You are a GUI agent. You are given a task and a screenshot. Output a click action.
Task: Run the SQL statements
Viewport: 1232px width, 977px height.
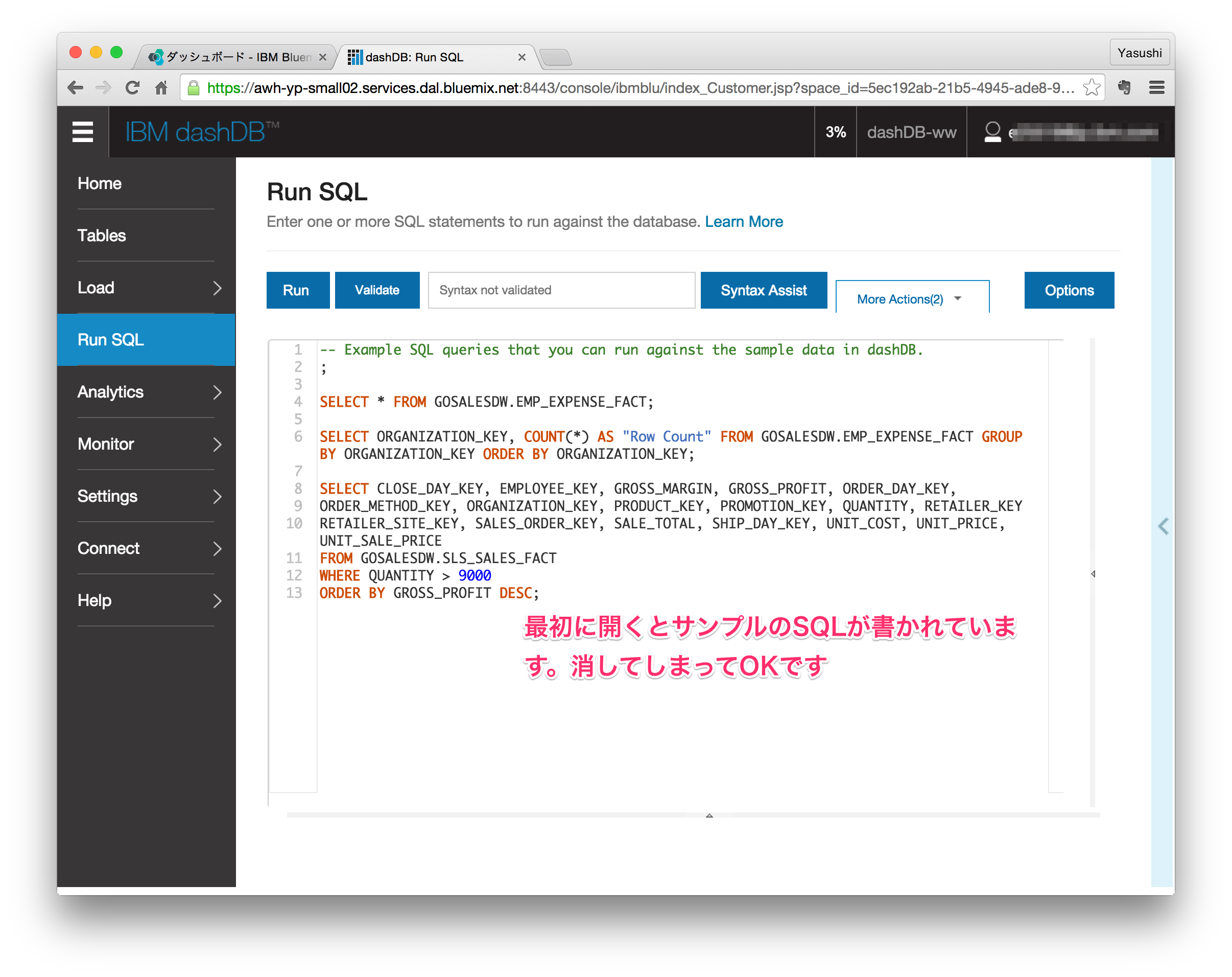[297, 290]
